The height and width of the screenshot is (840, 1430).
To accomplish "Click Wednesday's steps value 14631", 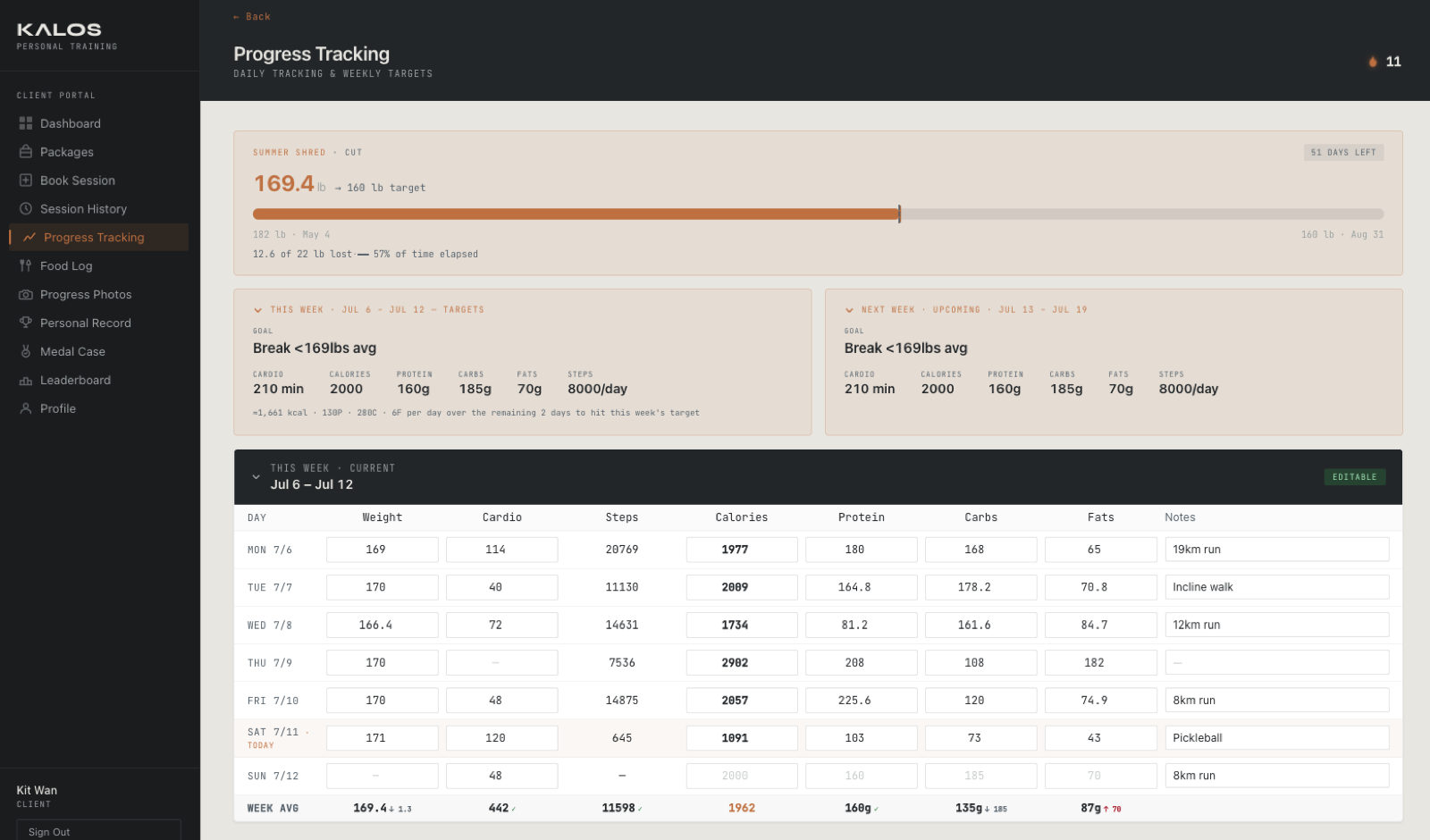I will point(622,626).
